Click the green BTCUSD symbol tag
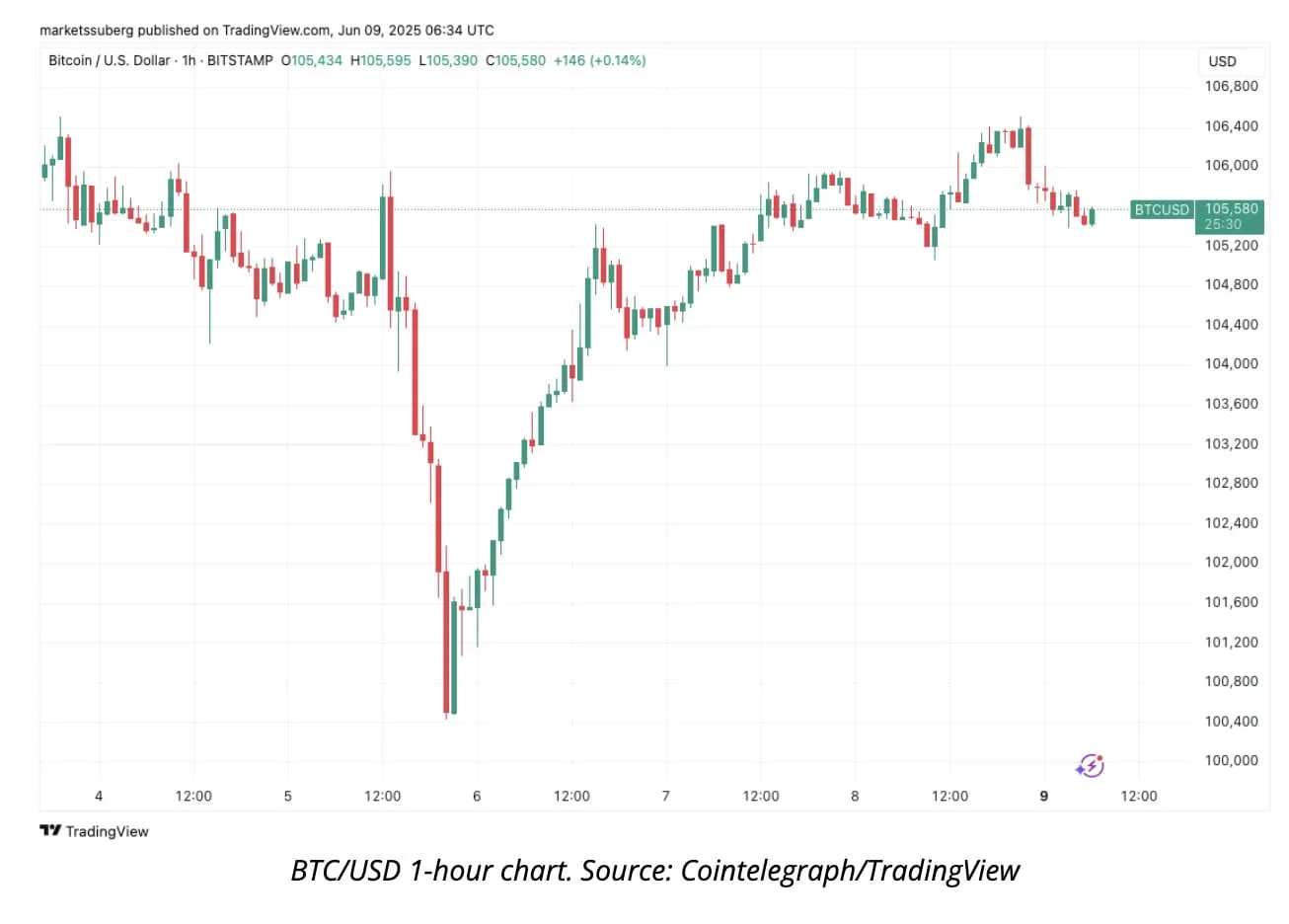The image size is (1289, 924). click(1162, 209)
